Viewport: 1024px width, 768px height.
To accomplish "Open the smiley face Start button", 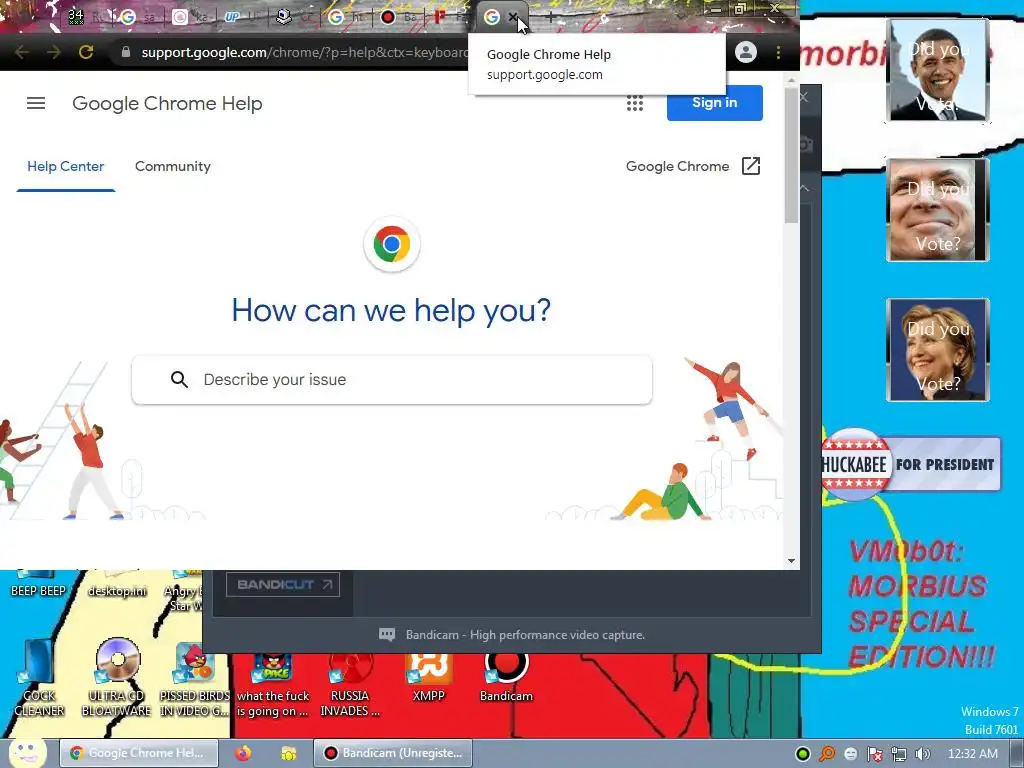I will tap(27, 752).
